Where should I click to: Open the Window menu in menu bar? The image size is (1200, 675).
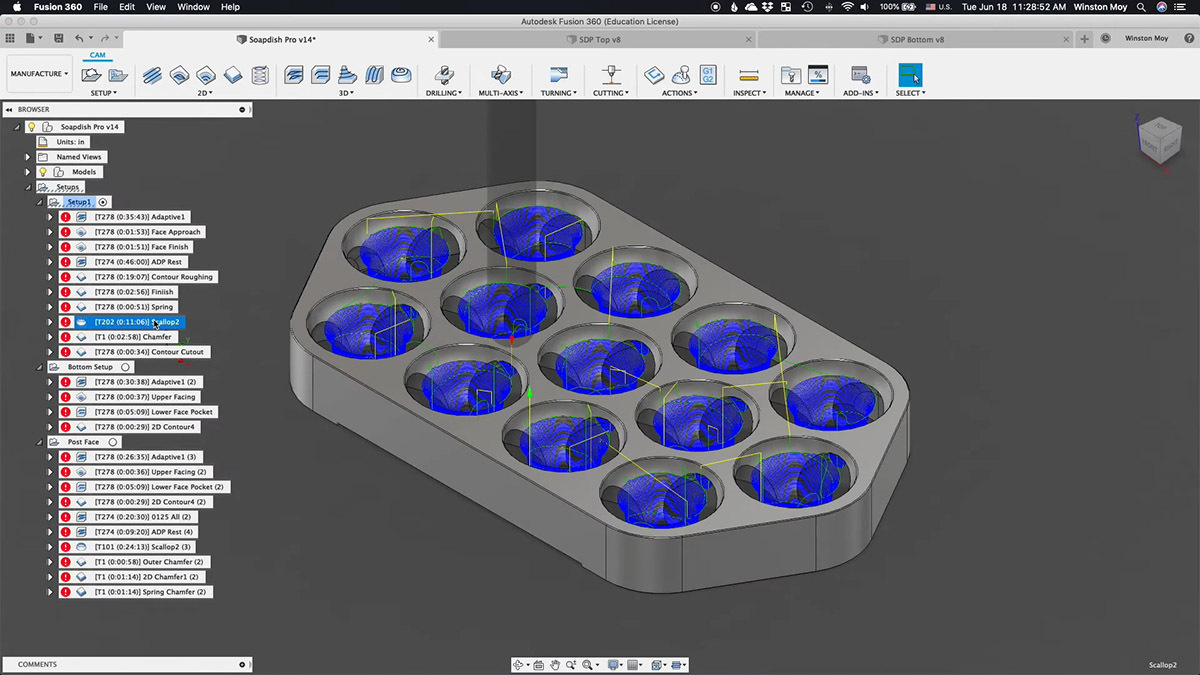point(193,7)
